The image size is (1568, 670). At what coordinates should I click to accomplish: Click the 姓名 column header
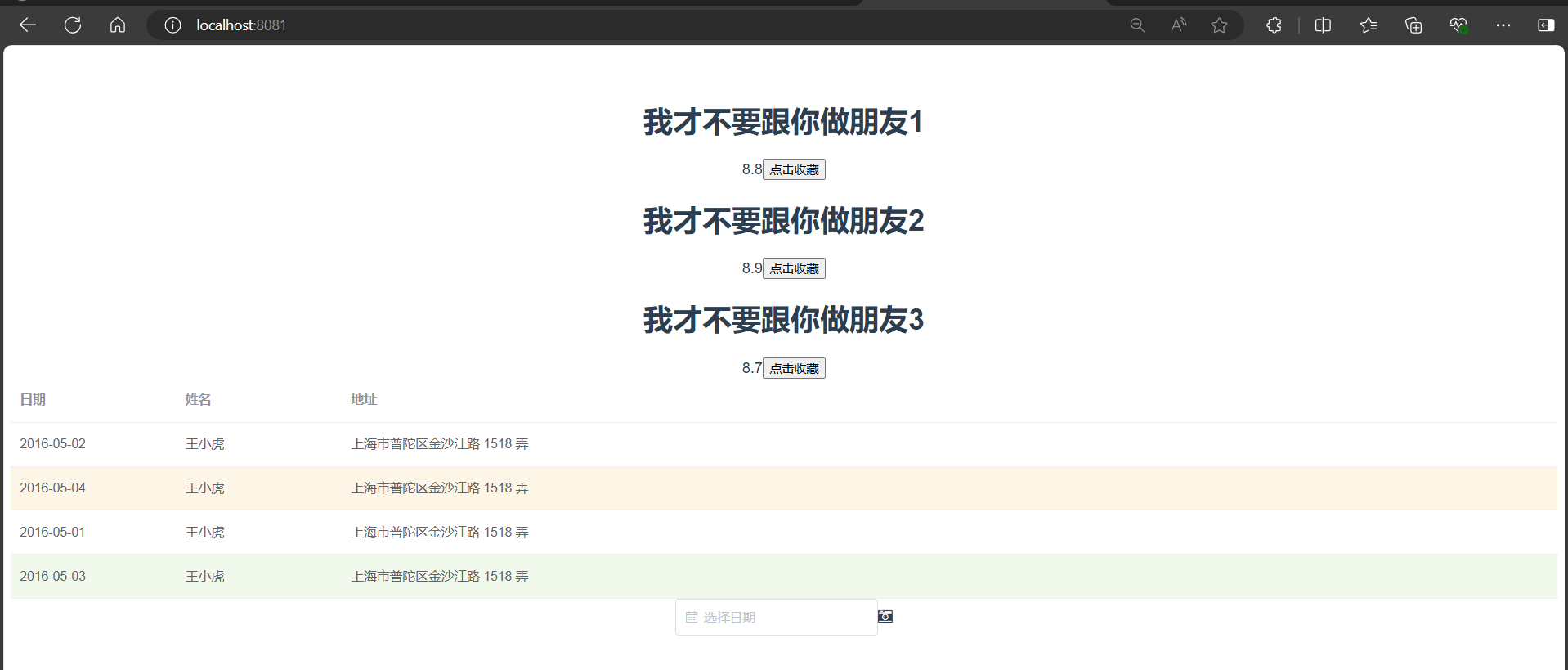pos(198,399)
